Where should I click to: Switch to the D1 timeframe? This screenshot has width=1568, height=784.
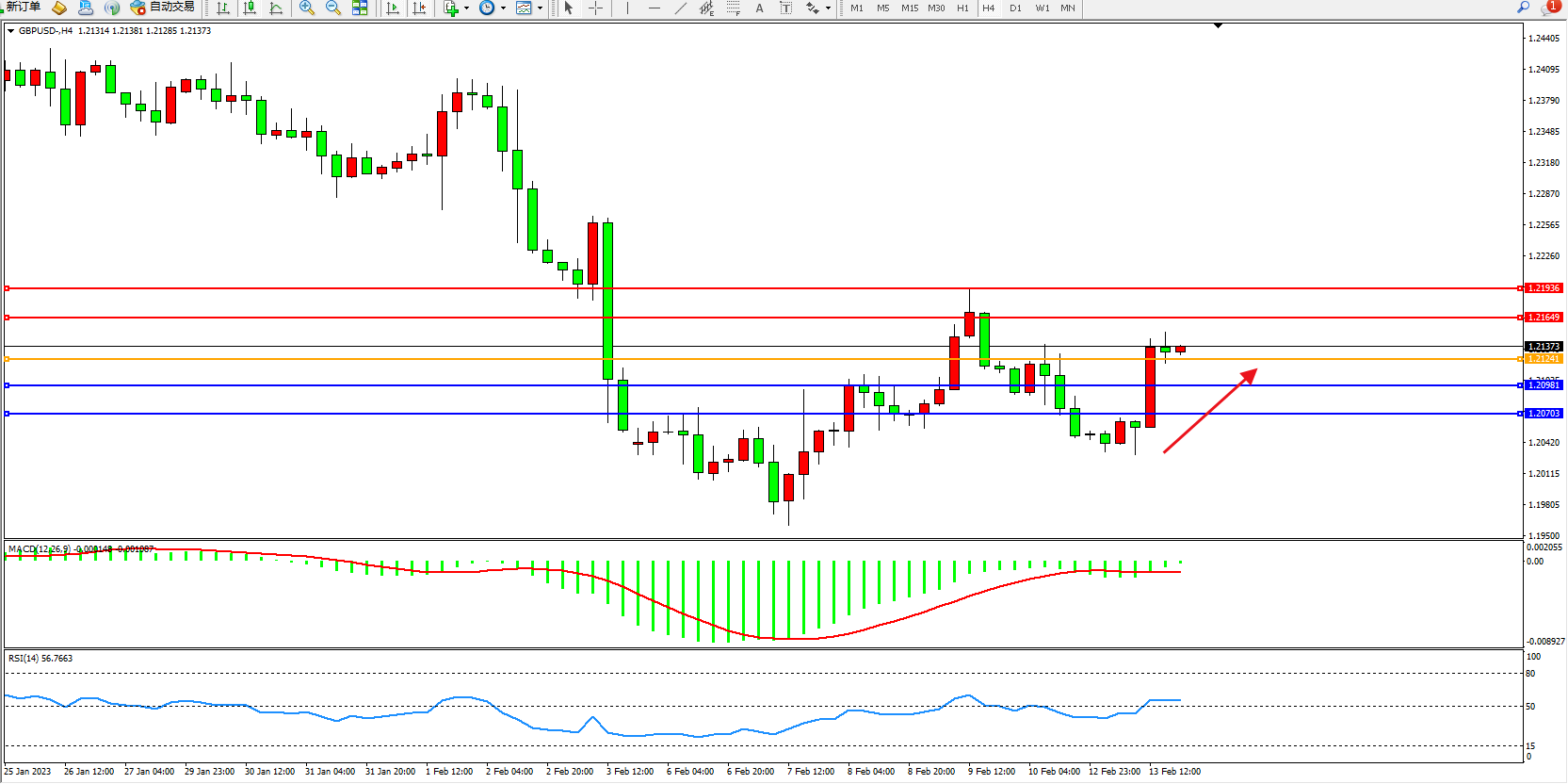pyautogui.click(x=1015, y=8)
